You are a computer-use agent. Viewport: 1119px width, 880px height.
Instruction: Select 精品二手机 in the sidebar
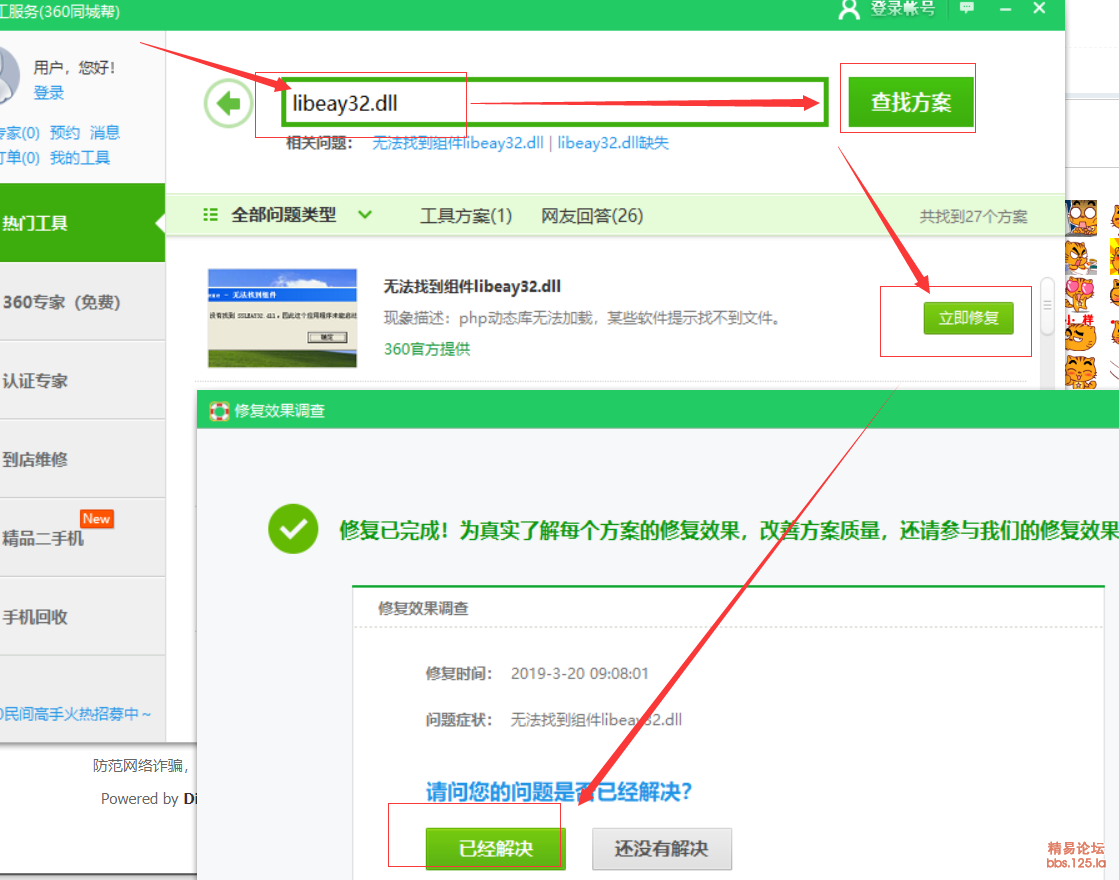82,537
